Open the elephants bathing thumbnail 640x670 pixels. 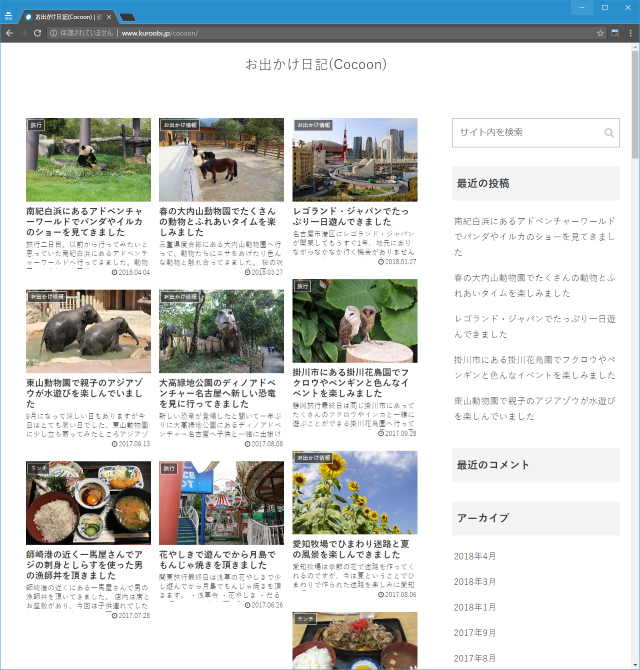(x=88, y=331)
